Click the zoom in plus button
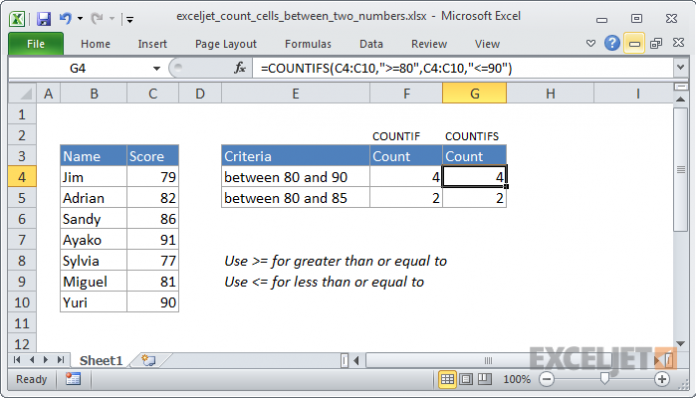The image size is (696, 398). click(x=662, y=379)
